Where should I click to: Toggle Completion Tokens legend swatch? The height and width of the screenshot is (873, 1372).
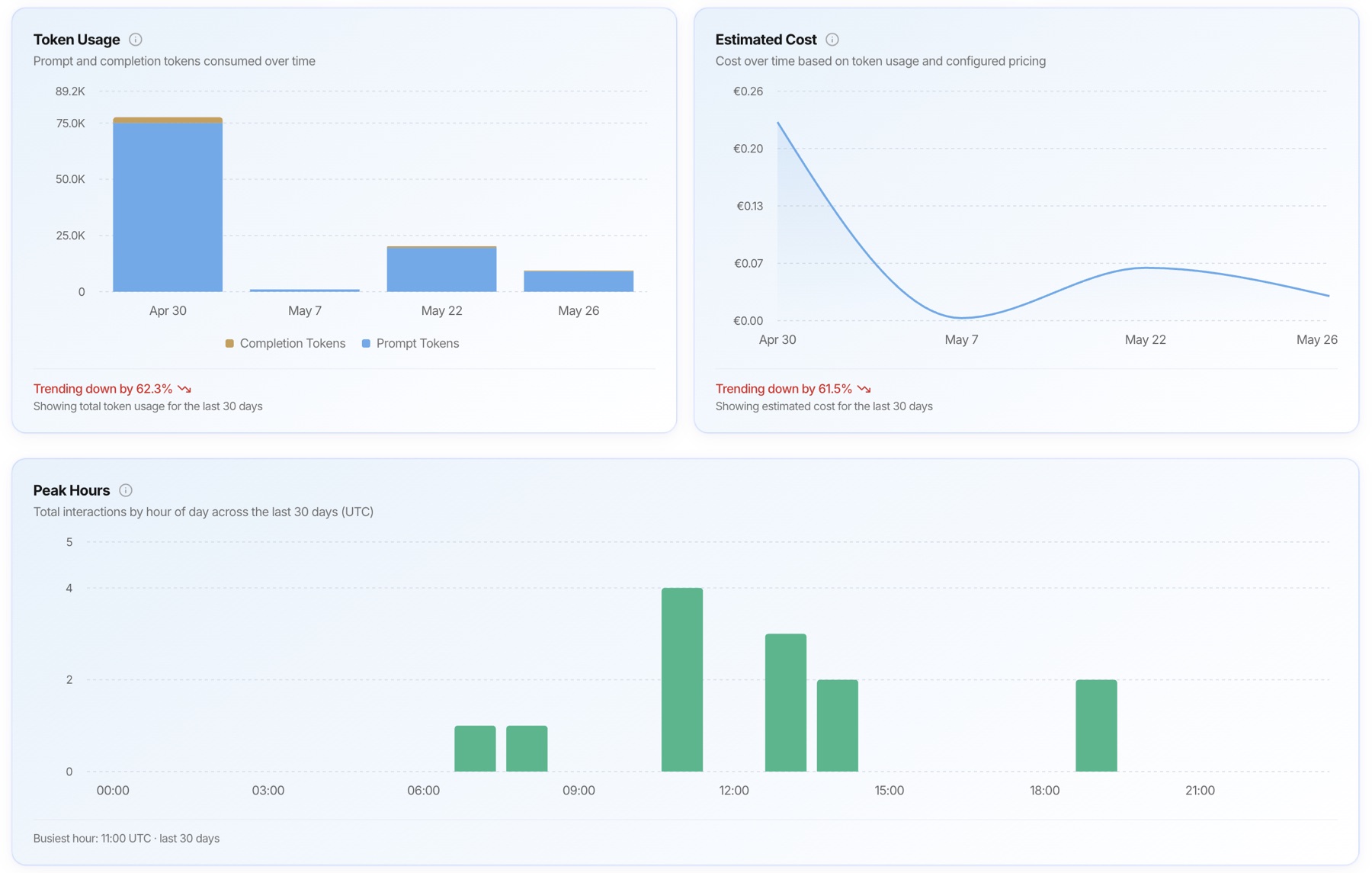(229, 344)
